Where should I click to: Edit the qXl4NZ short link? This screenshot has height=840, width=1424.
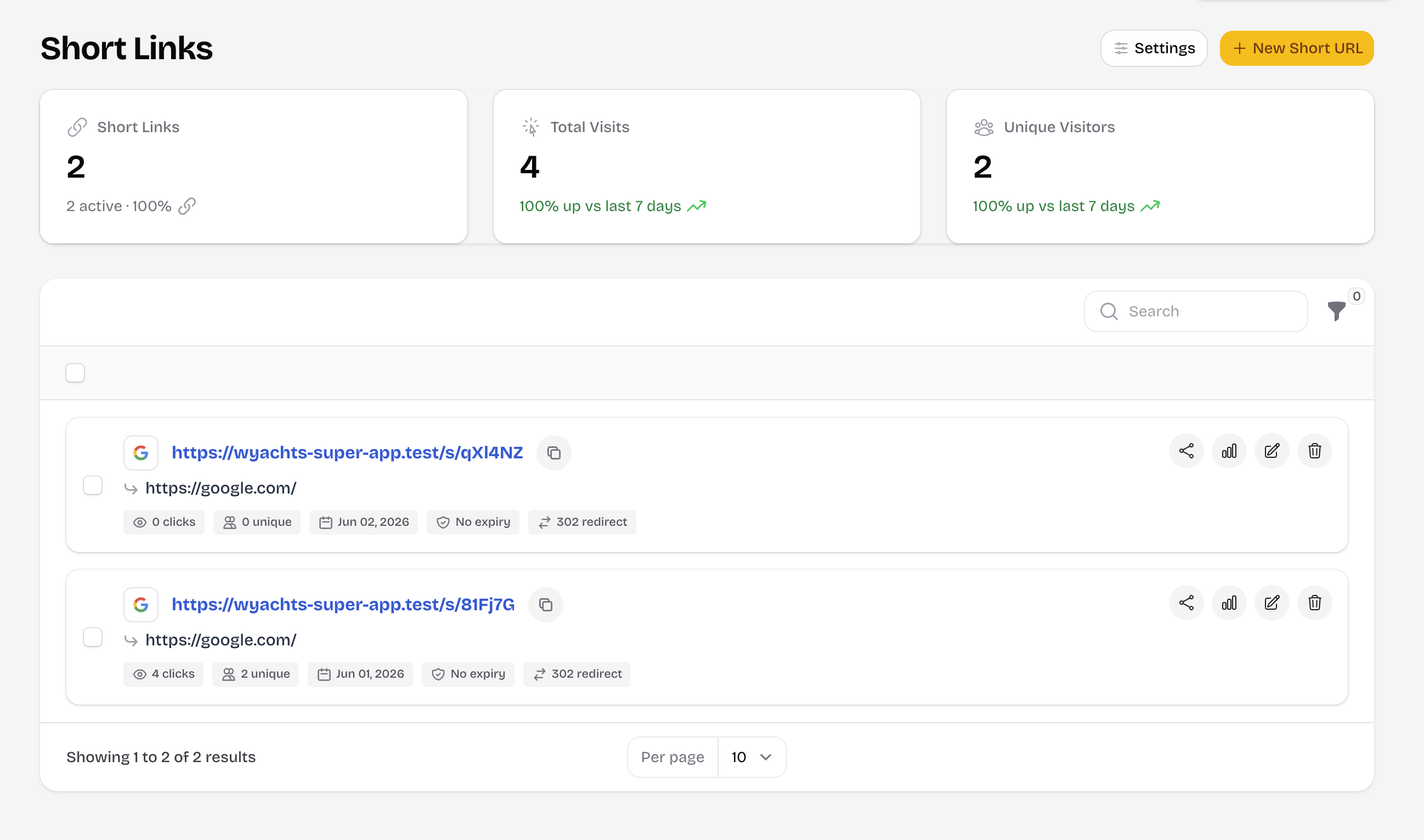pos(1272,451)
